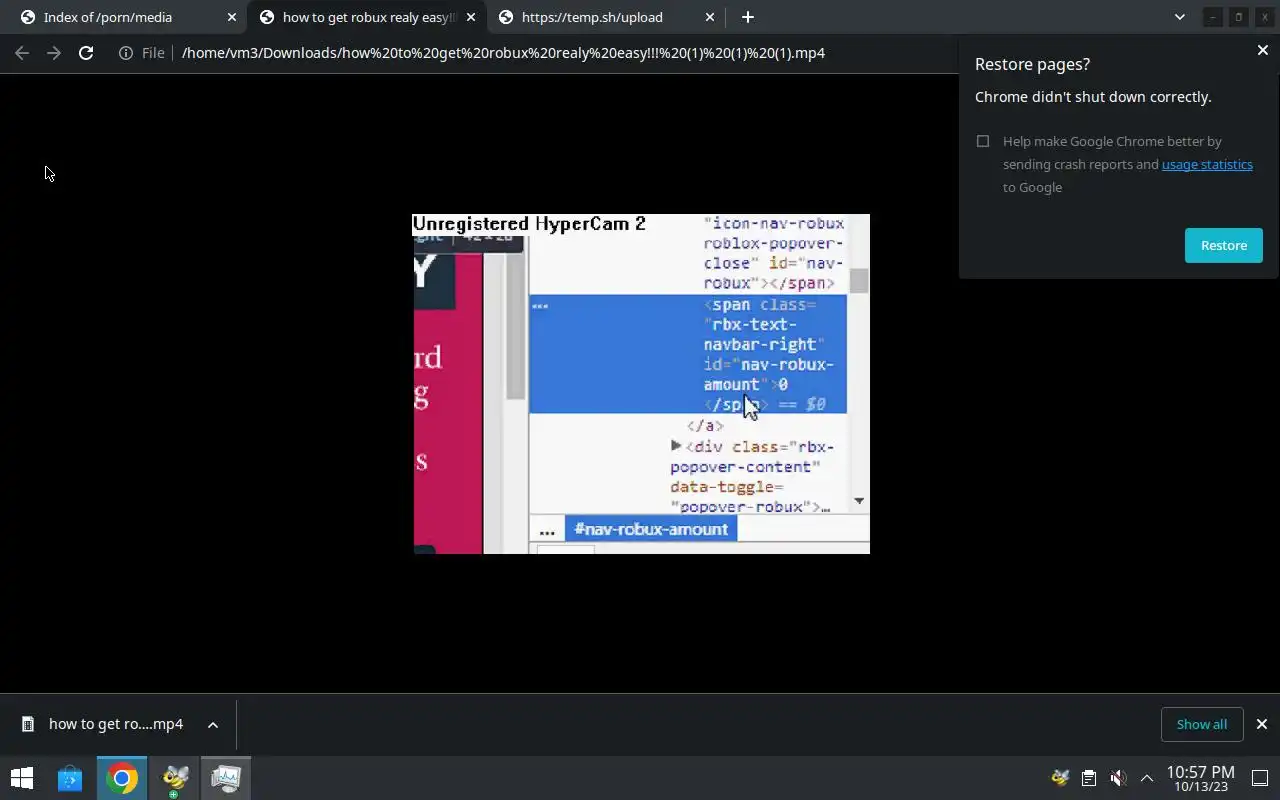Image resolution: width=1280 pixels, height=800 pixels.
Task: Toggle the muted volume icon
Action: (1118, 778)
